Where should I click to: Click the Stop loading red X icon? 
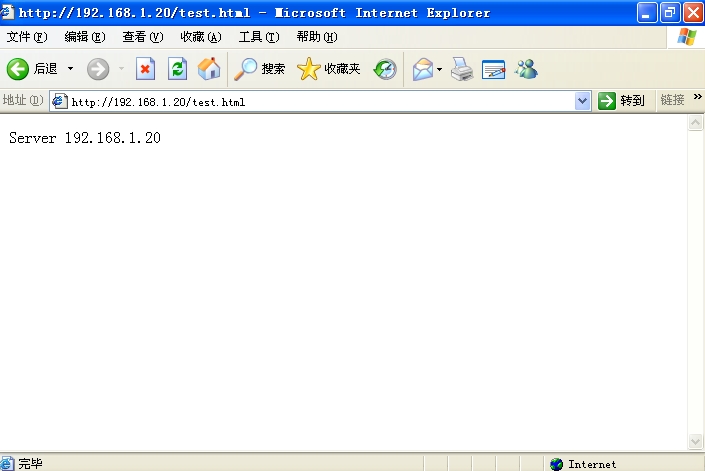[x=146, y=69]
